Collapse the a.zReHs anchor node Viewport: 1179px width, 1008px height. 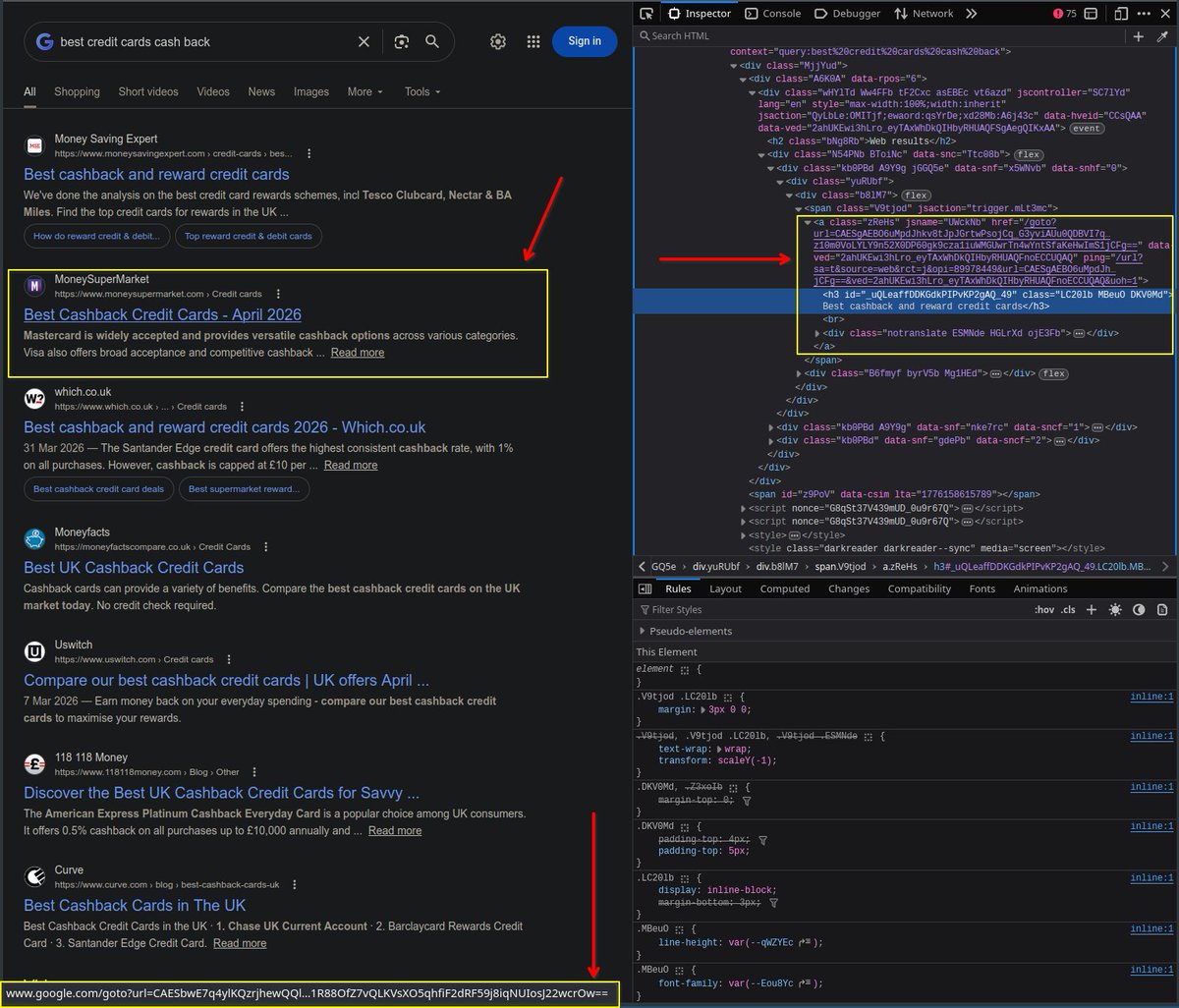[x=808, y=222]
